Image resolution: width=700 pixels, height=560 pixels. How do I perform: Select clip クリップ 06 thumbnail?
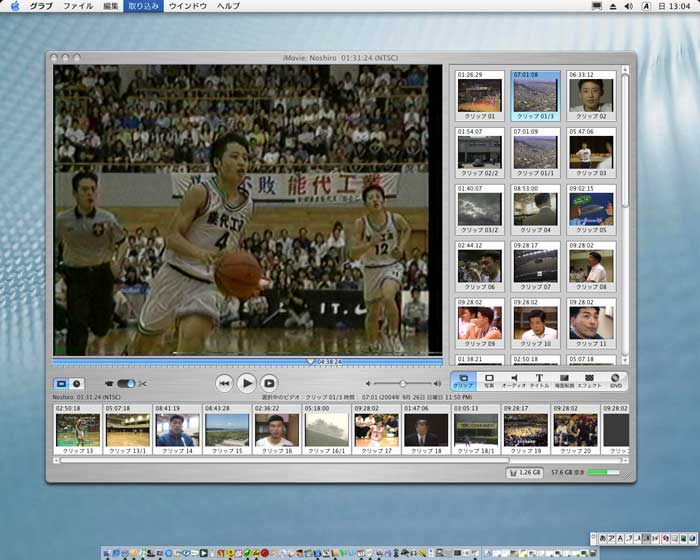479,266
